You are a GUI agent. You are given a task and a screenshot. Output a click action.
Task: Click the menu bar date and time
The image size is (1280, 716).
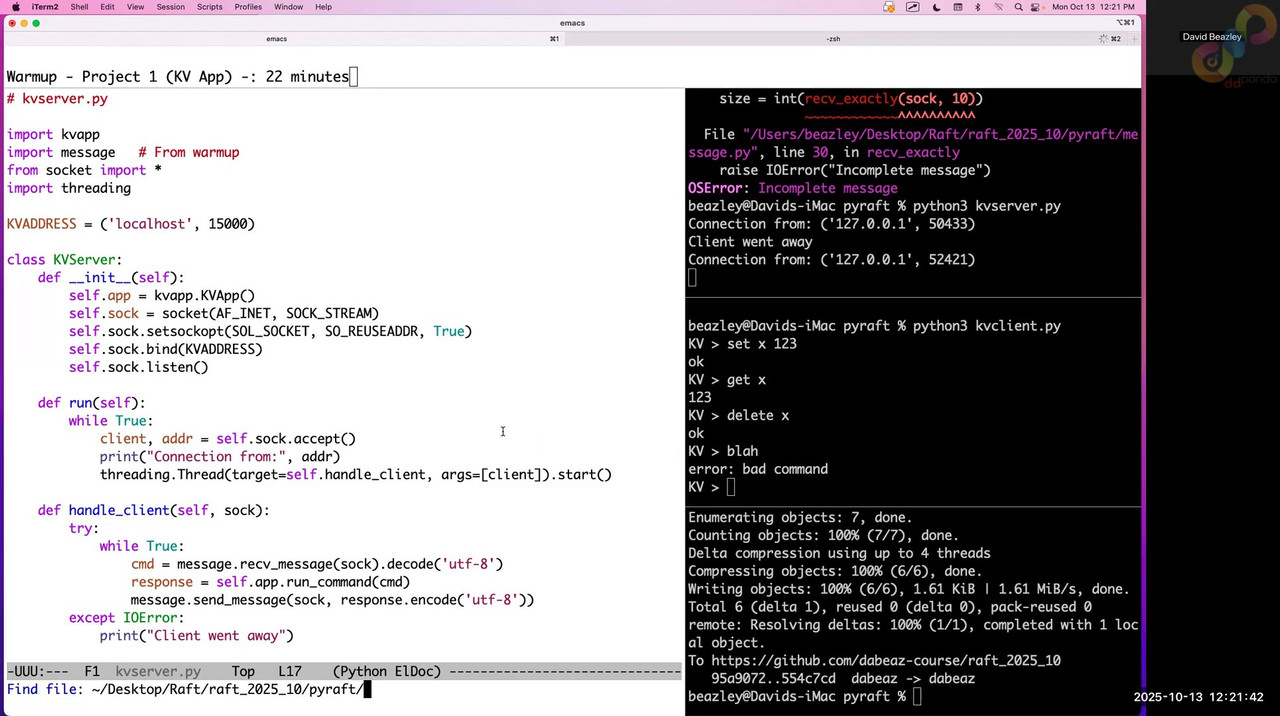[x=1093, y=7]
